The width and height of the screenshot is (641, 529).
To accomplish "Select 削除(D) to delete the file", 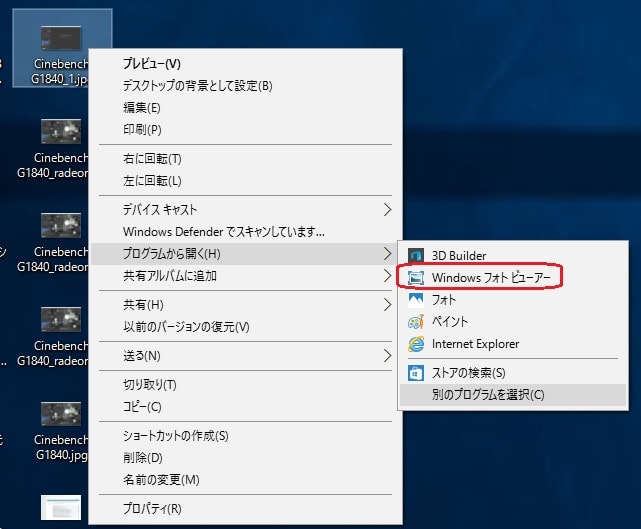I will pyautogui.click(x=245, y=458).
